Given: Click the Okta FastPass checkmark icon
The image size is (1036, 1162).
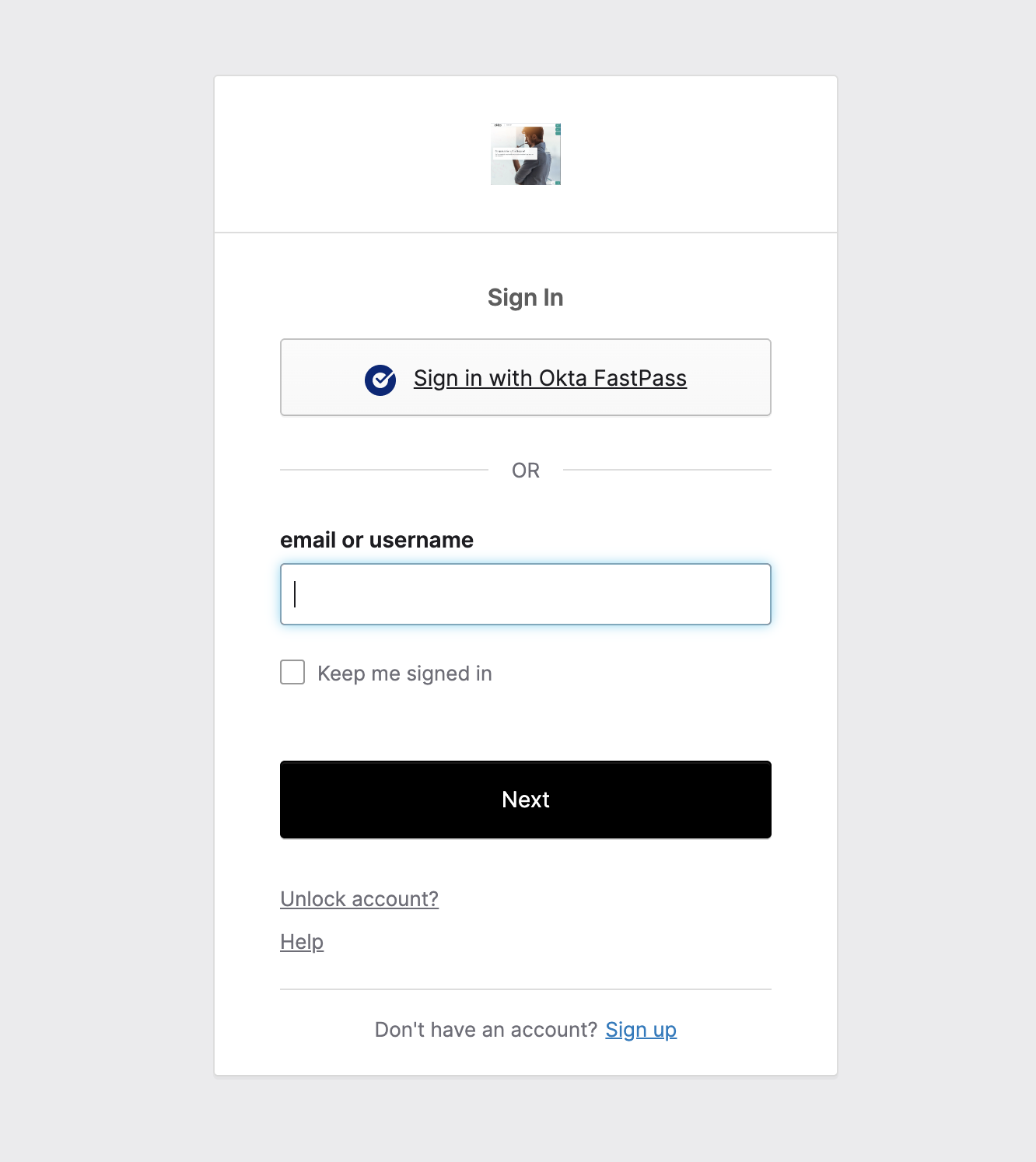Looking at the screenshot, I should (380, 380).
